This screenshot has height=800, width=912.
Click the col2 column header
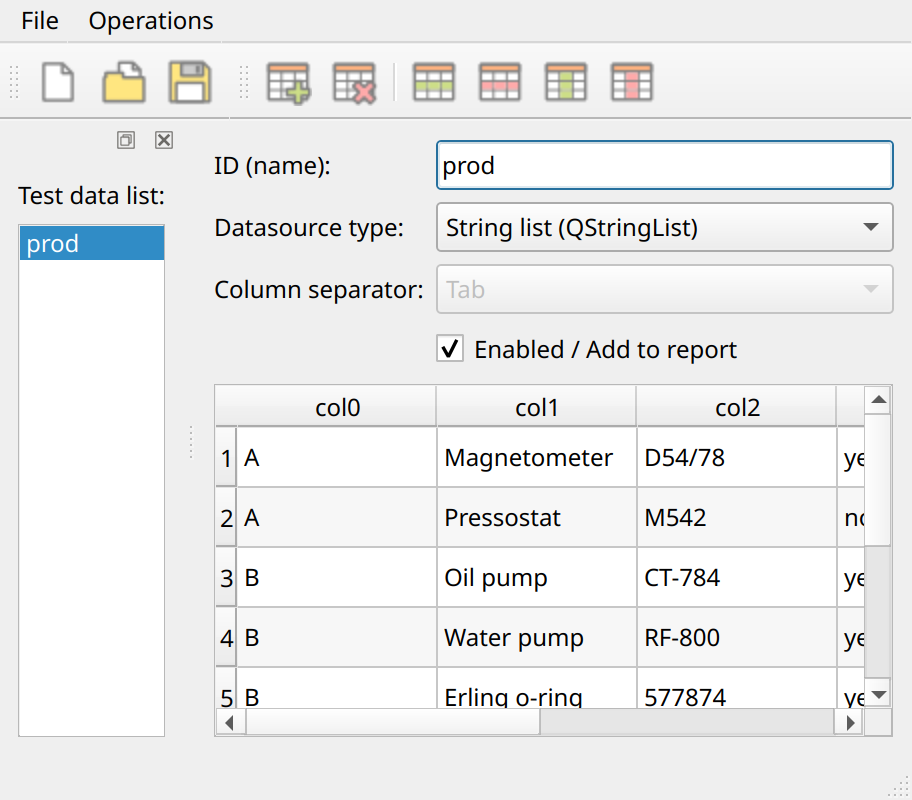(x=736, y=407)
